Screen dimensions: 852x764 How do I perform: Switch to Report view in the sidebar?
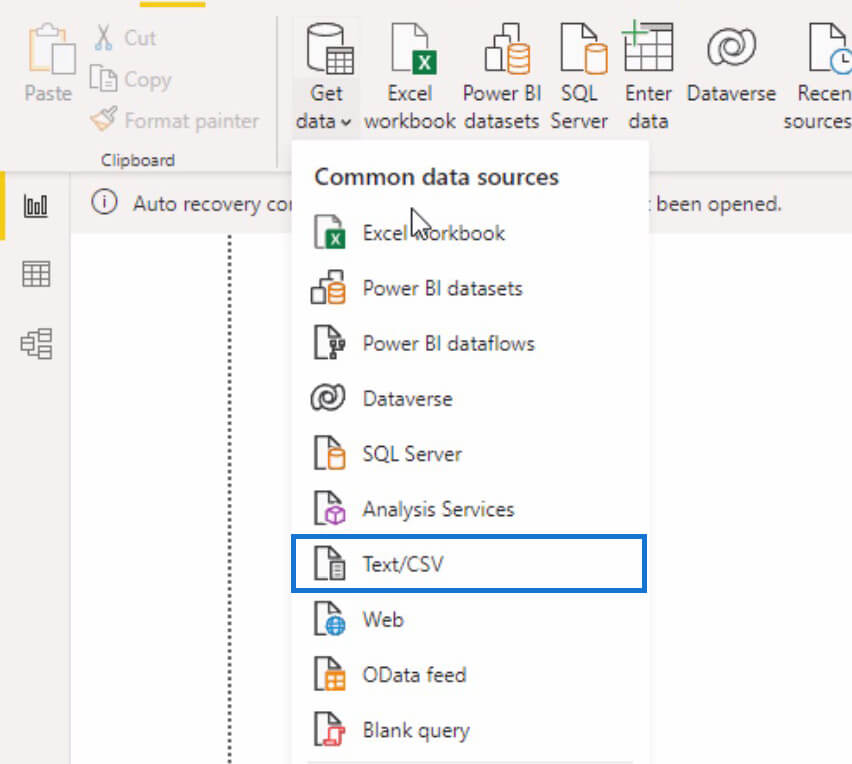point(36,206)
